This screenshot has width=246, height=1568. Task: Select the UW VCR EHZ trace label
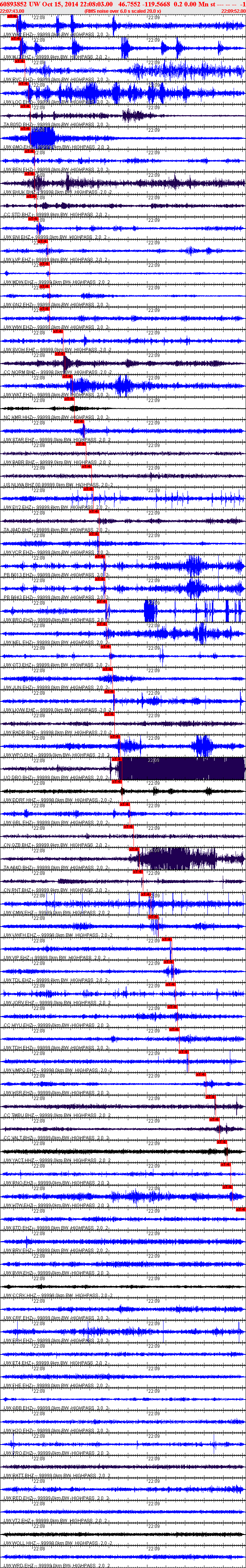tap(57, 552)
